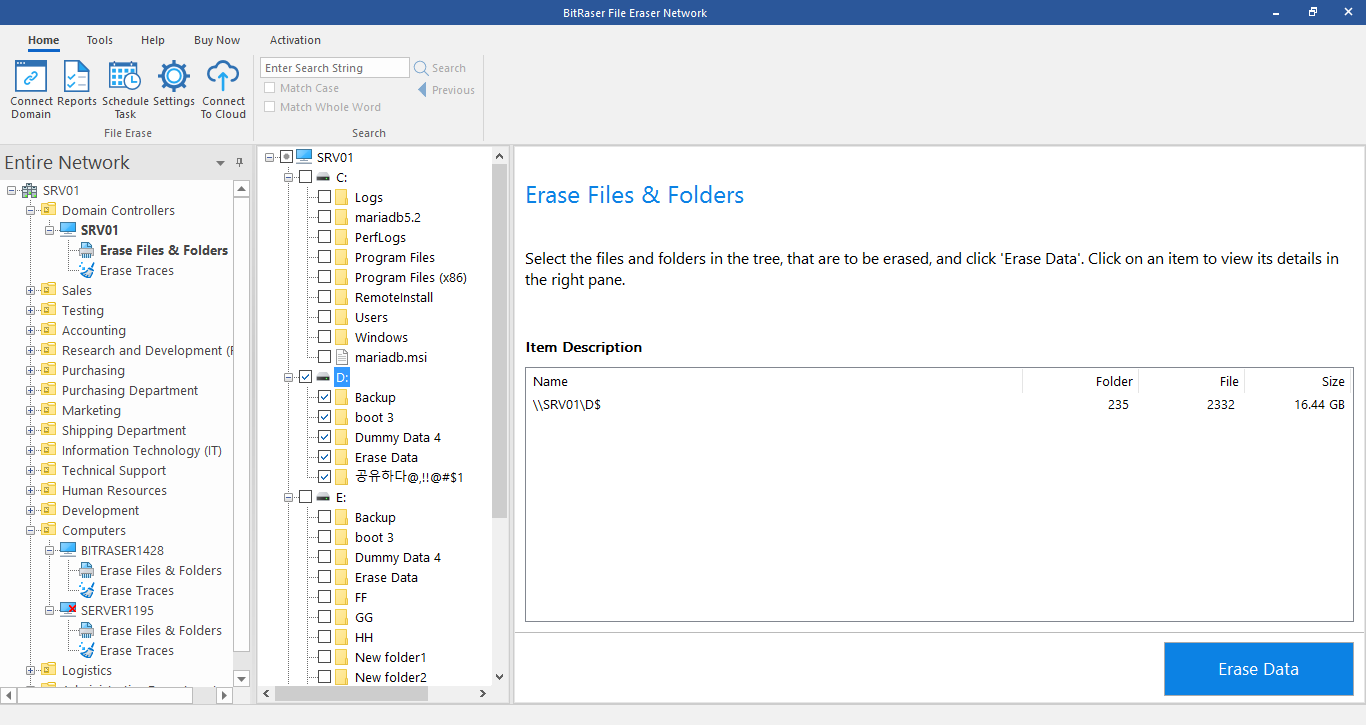Image resolution: width=1366 pixels, height=725 pixels.
Task: Click the Erase Data button
Action: tap(1258, 669)
